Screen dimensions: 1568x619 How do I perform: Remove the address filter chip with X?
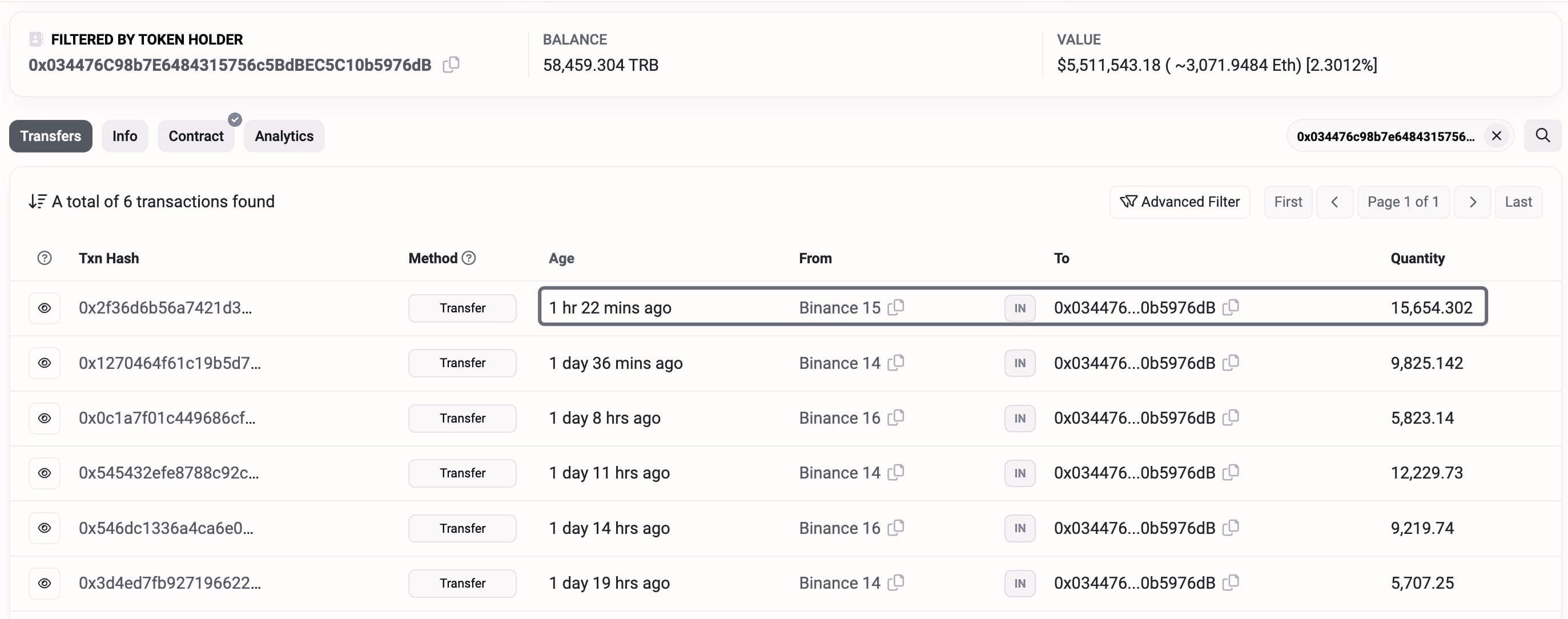(x=1497, y=136)
